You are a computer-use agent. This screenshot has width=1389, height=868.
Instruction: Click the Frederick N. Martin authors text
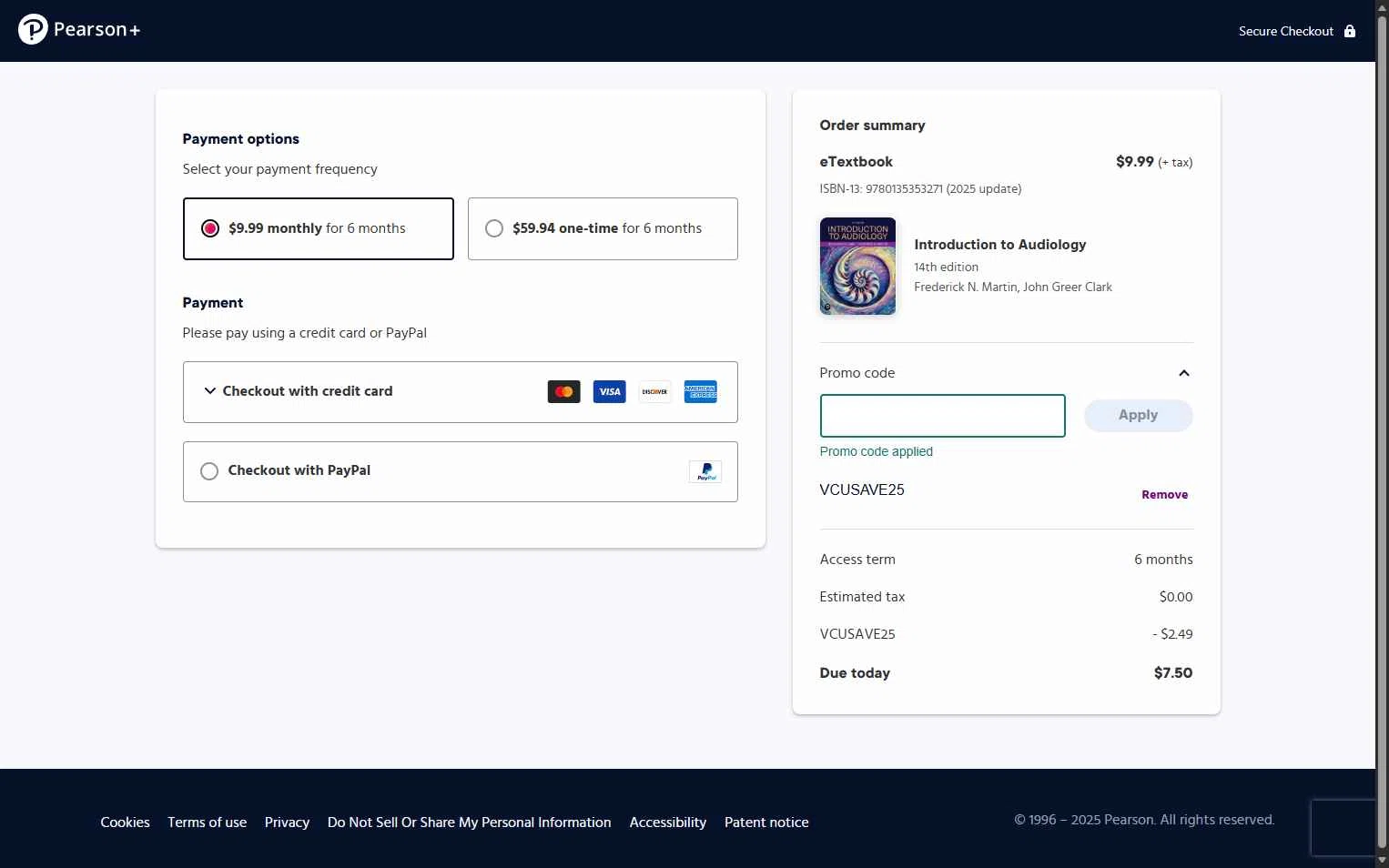click(x=1013, y=288)
